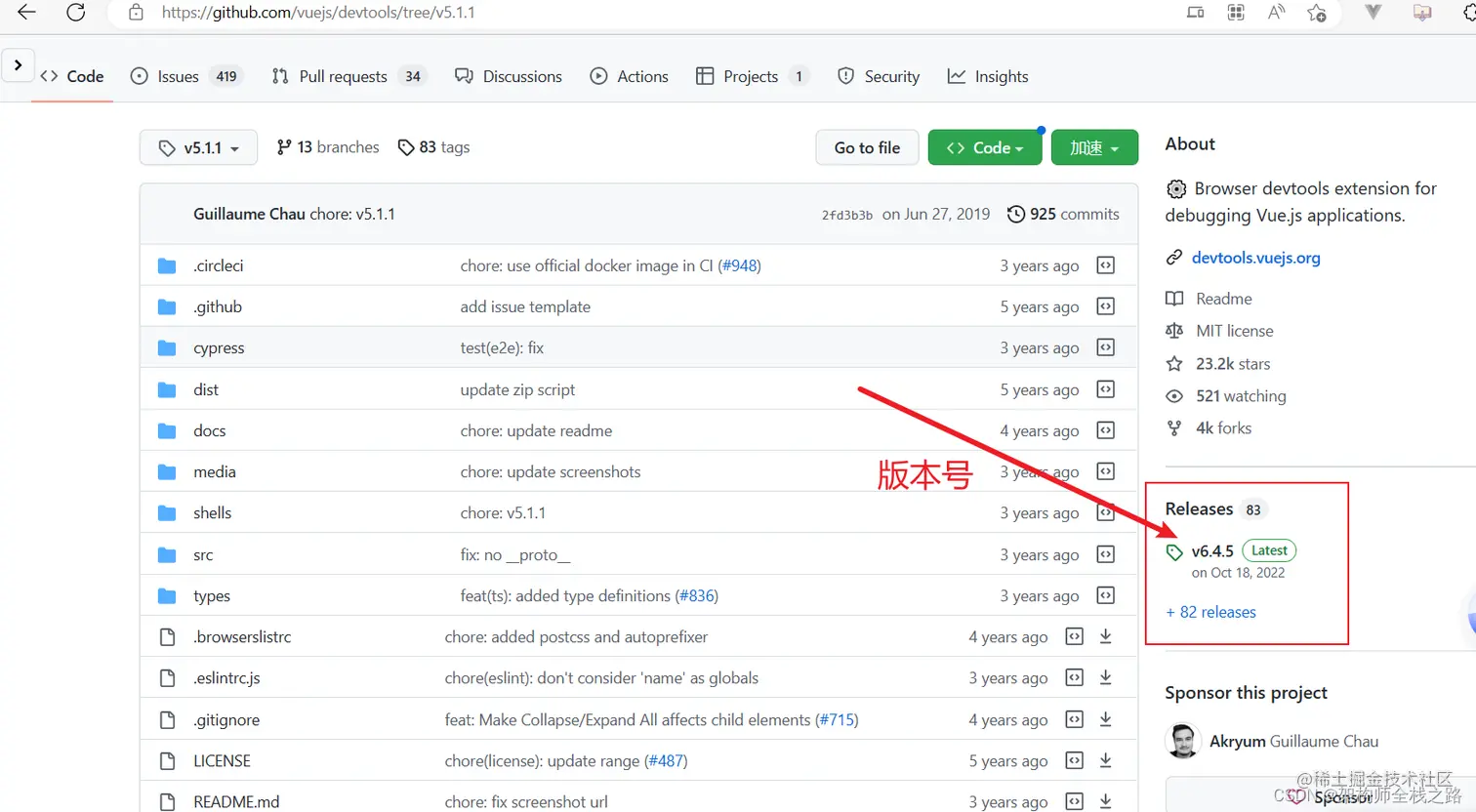This screenshot has width=1476, height=812.
Task: Open the Actions tab
Action: tap(630, 76)
